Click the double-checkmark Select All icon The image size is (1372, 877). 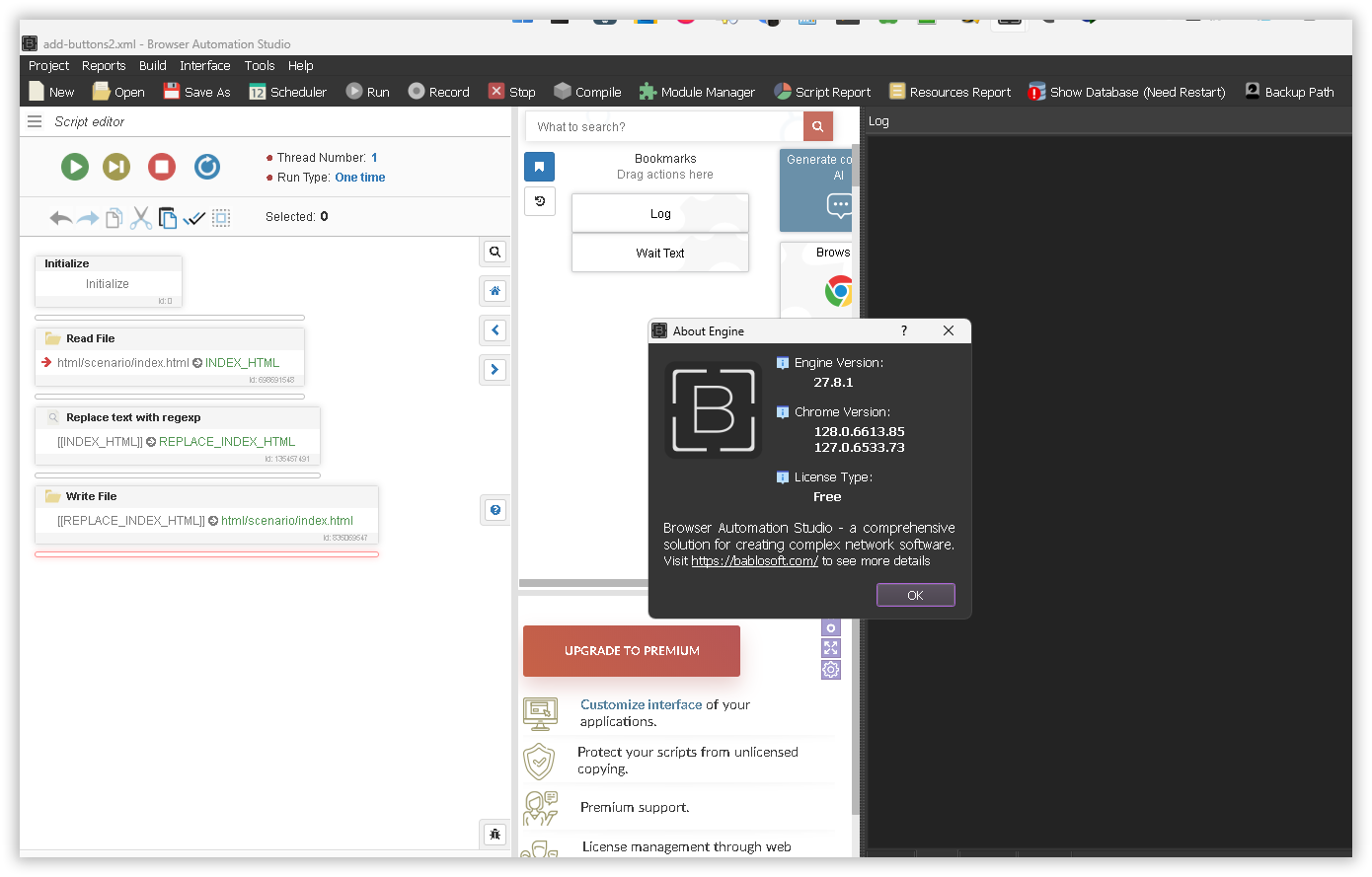(x=194, y=218)
